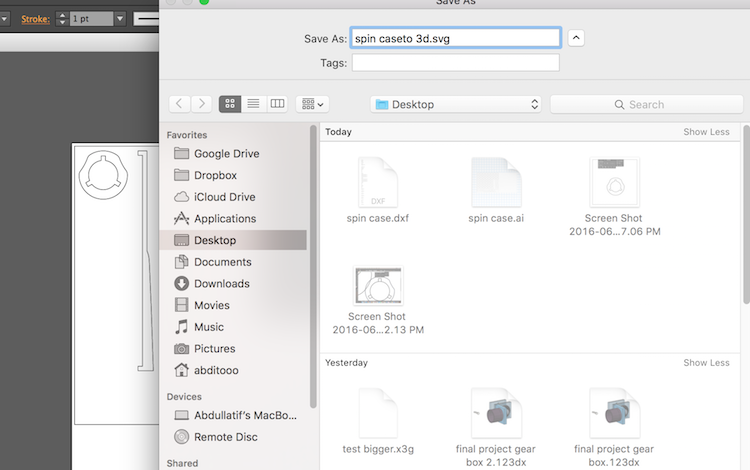Click the Tags input field
Image resolution: width=750 pixels, height=470 pixels.
[456, 63]
